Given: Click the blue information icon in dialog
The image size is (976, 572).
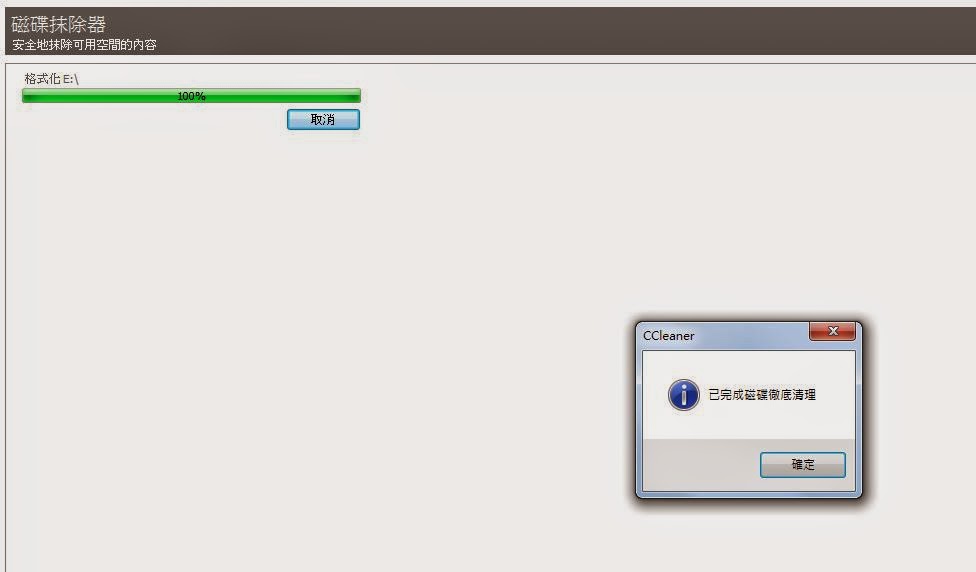Looking at the screenshot, I should click(683, 395).
